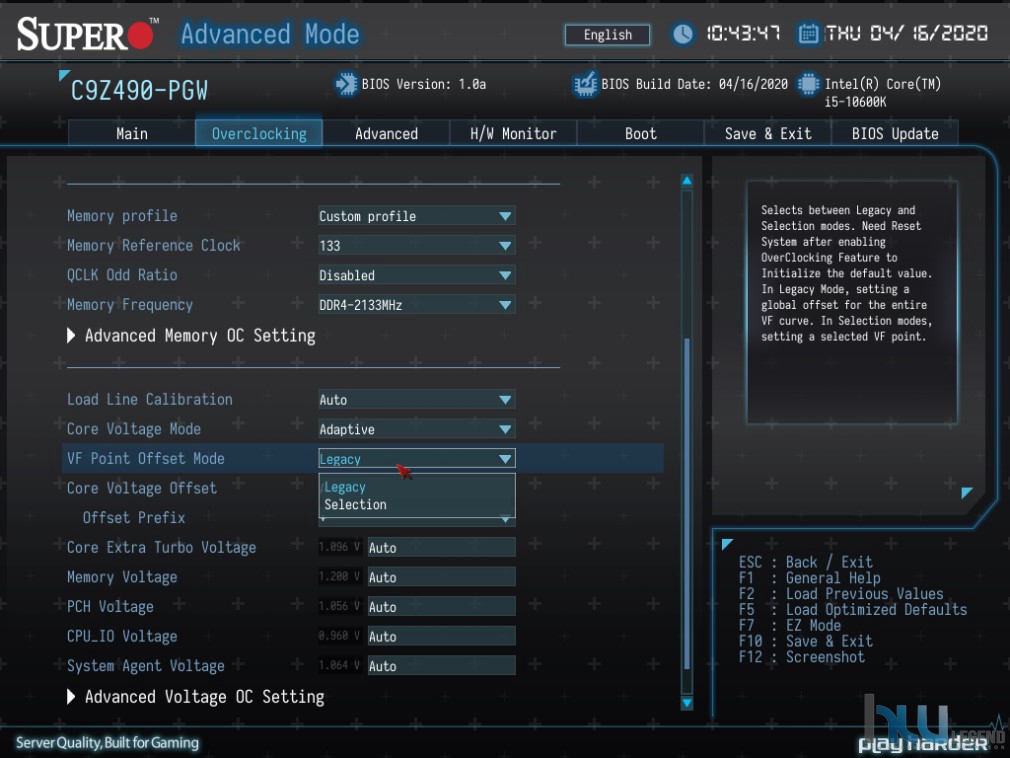Screen dimensions: 1010x758
Task: Click the F2 Load Previous Values hint
Action: pos(841,594)
